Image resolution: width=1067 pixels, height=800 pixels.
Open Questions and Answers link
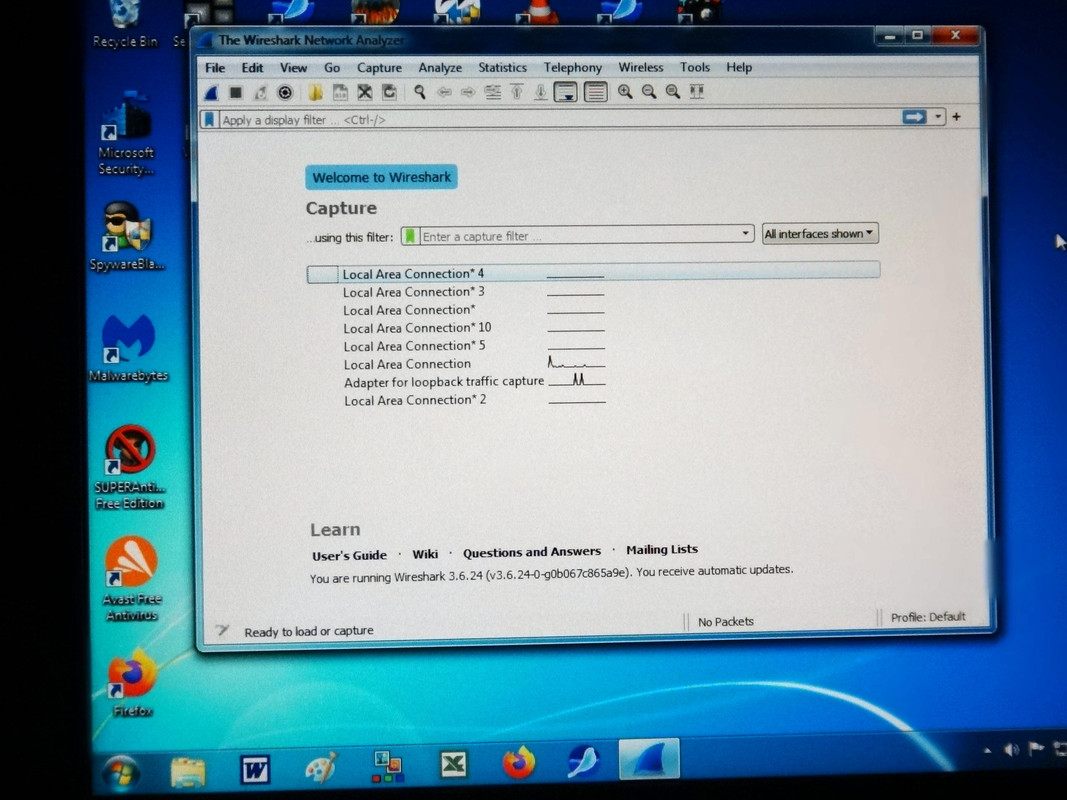click(x=531, y=552)
